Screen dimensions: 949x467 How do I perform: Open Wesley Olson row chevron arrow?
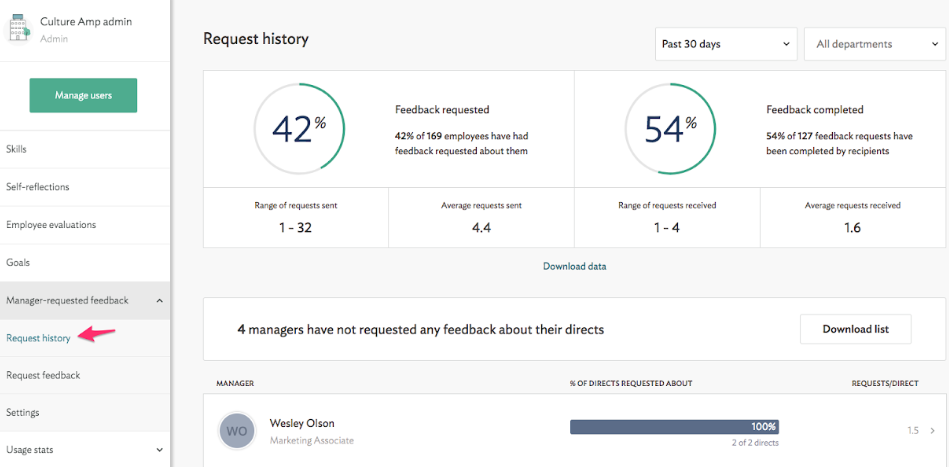tap(933, 431)
